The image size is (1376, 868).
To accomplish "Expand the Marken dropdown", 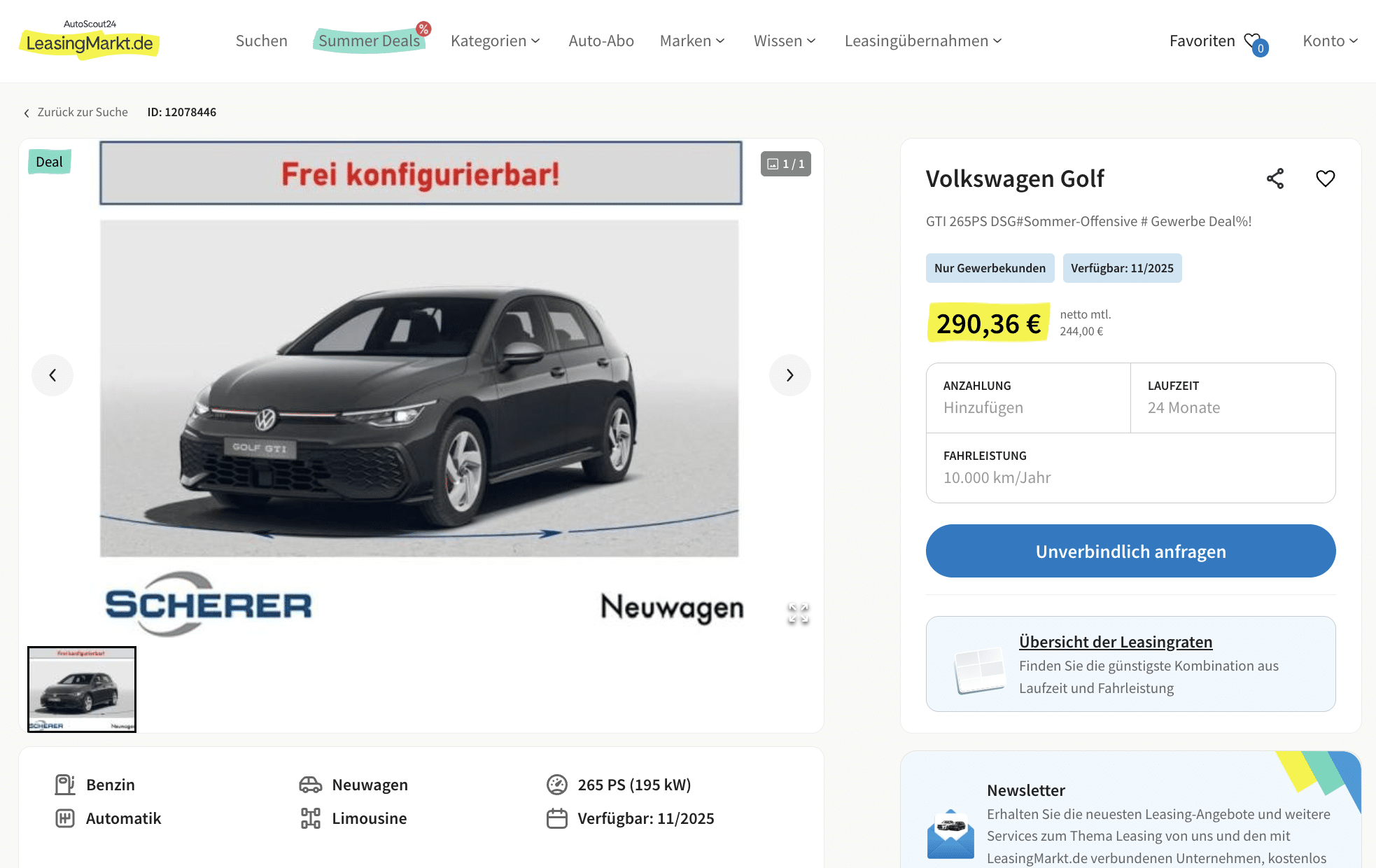I will 692,41.
